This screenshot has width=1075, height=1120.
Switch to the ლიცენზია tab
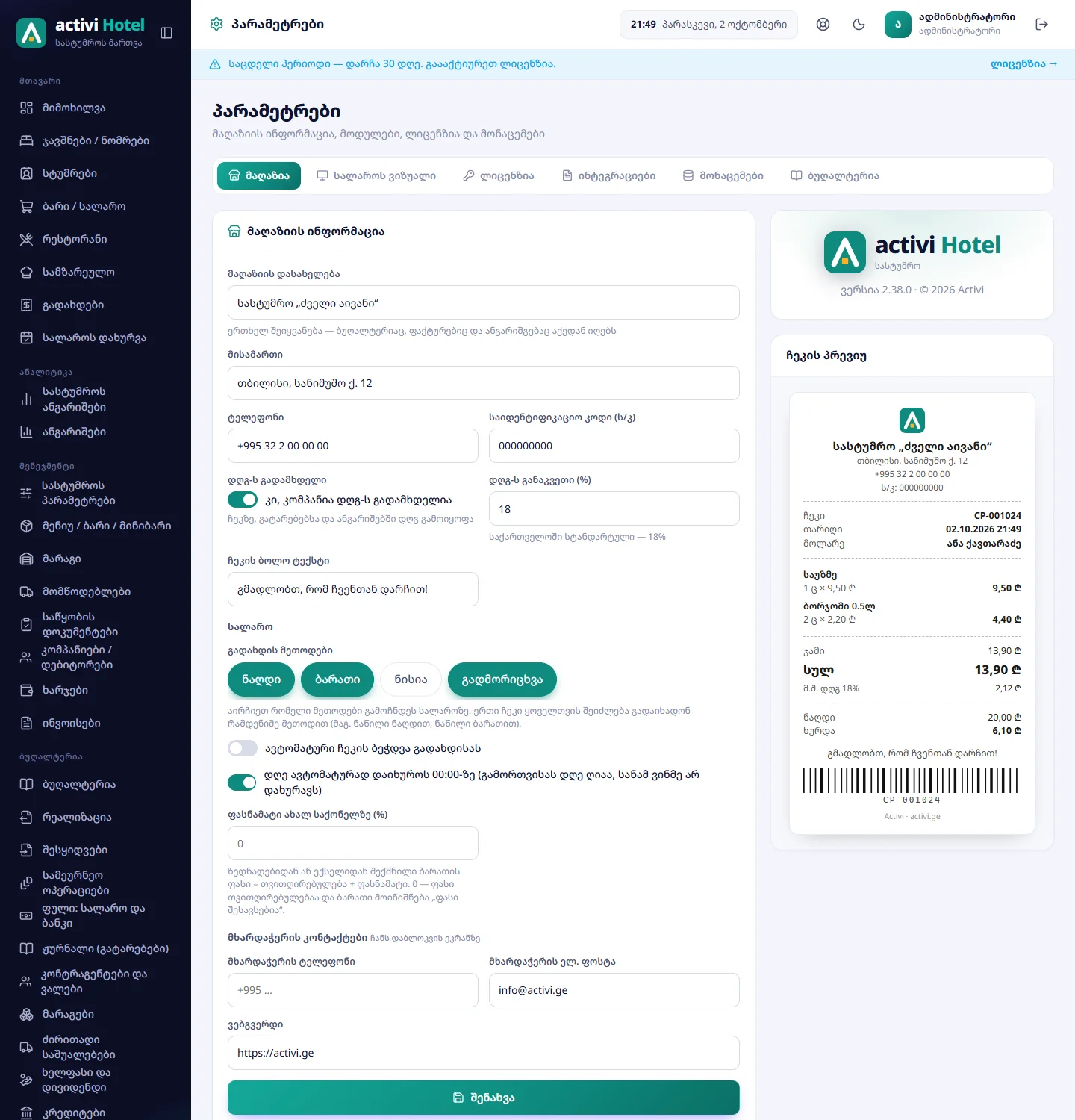(499, 176)
